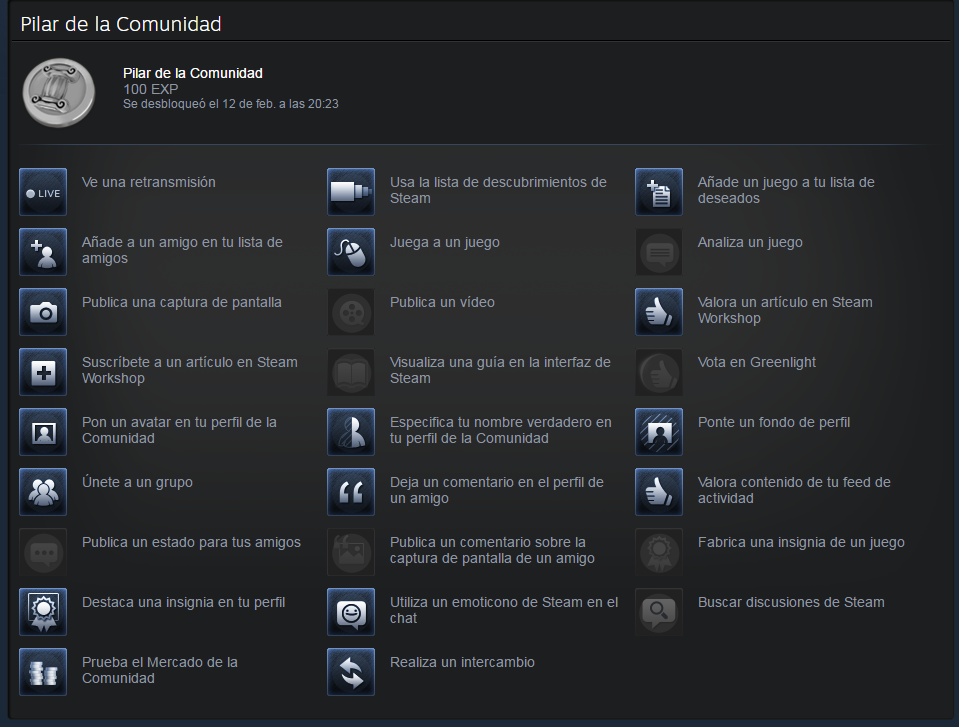Select 'Buscar discusiones de Steam' text
959x727 pixels.
[791, 602]
